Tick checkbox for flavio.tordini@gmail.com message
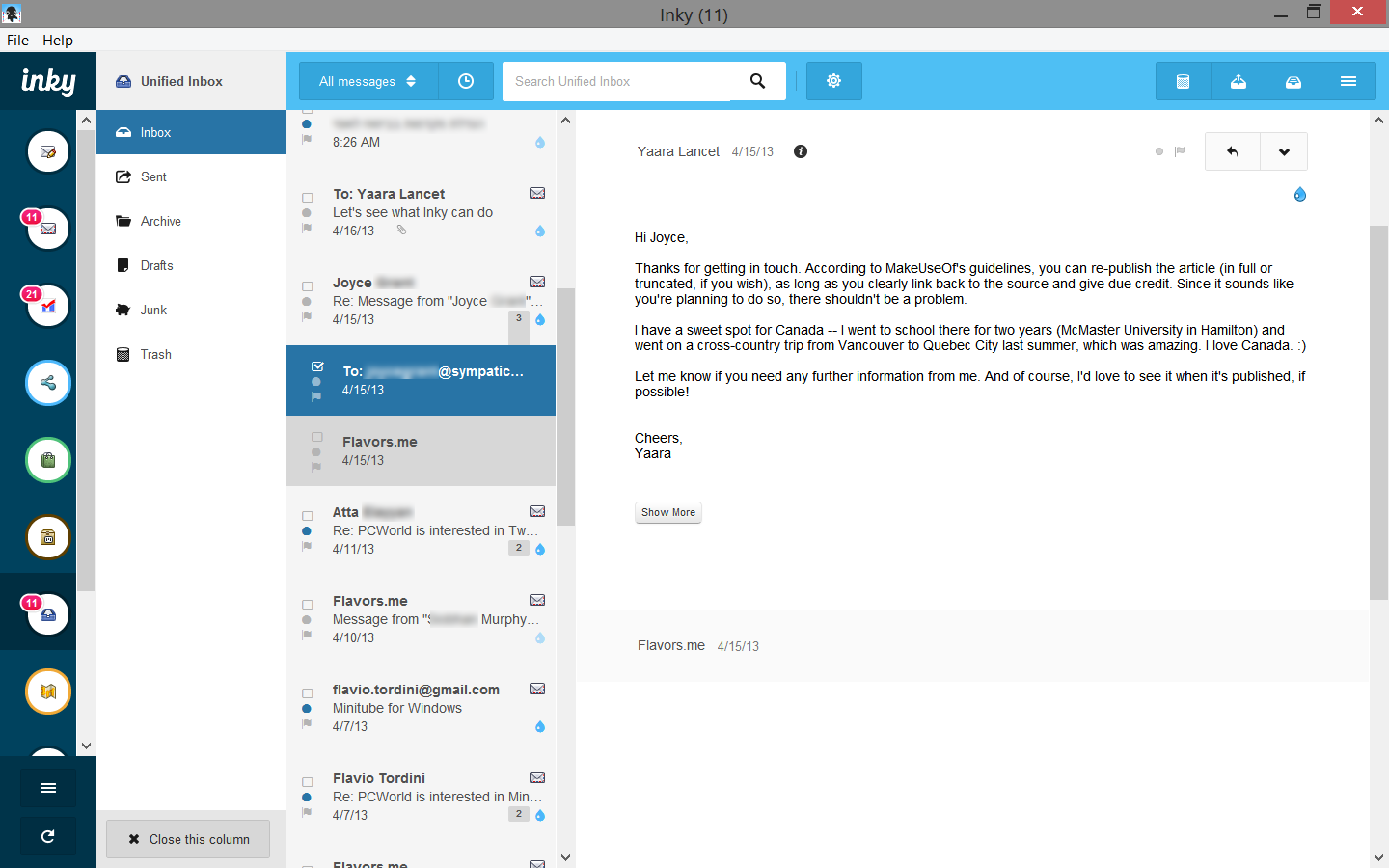 click(x=308, y=693)
